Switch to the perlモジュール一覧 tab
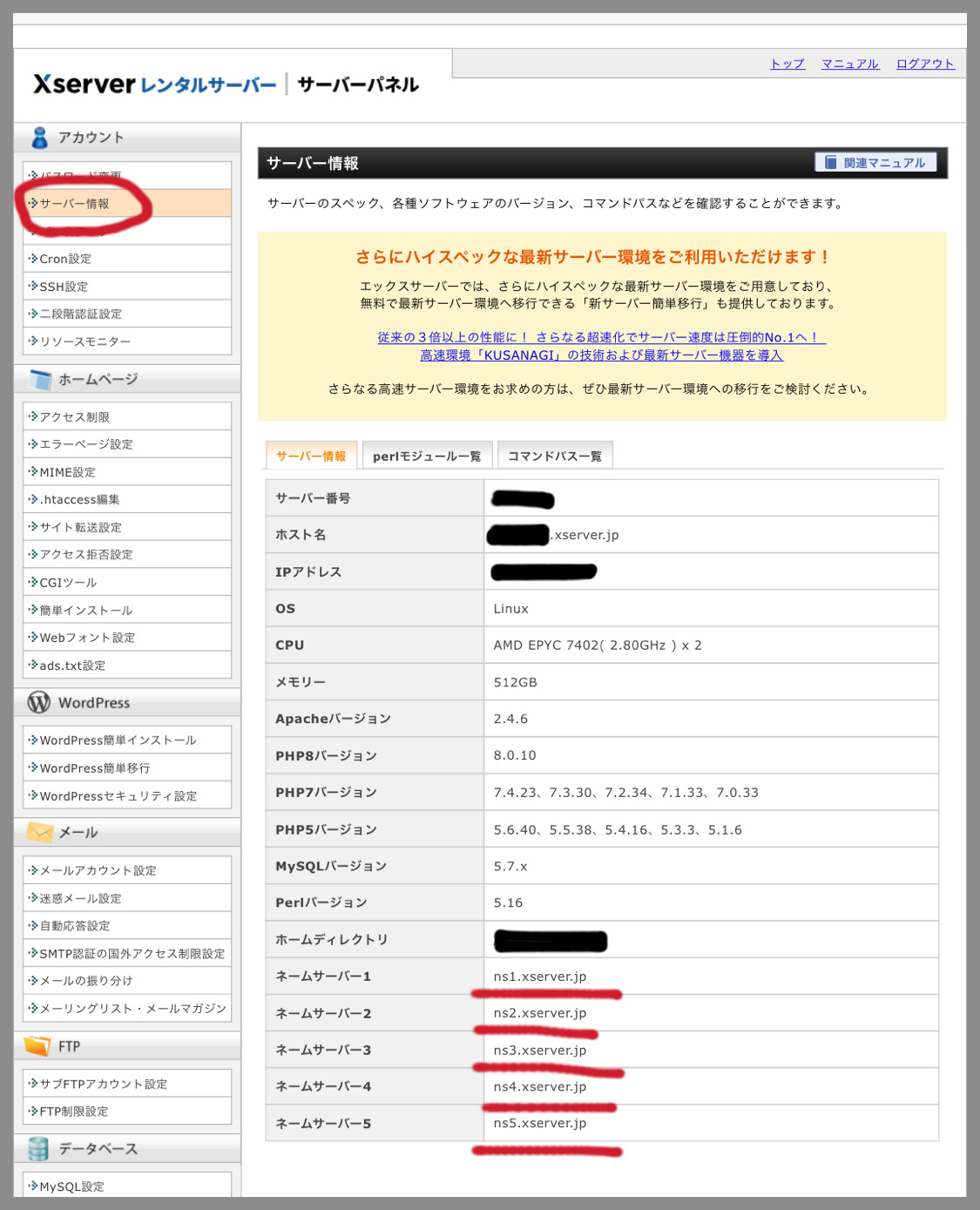The image size is (980, 1210). (x=427, y=456)
